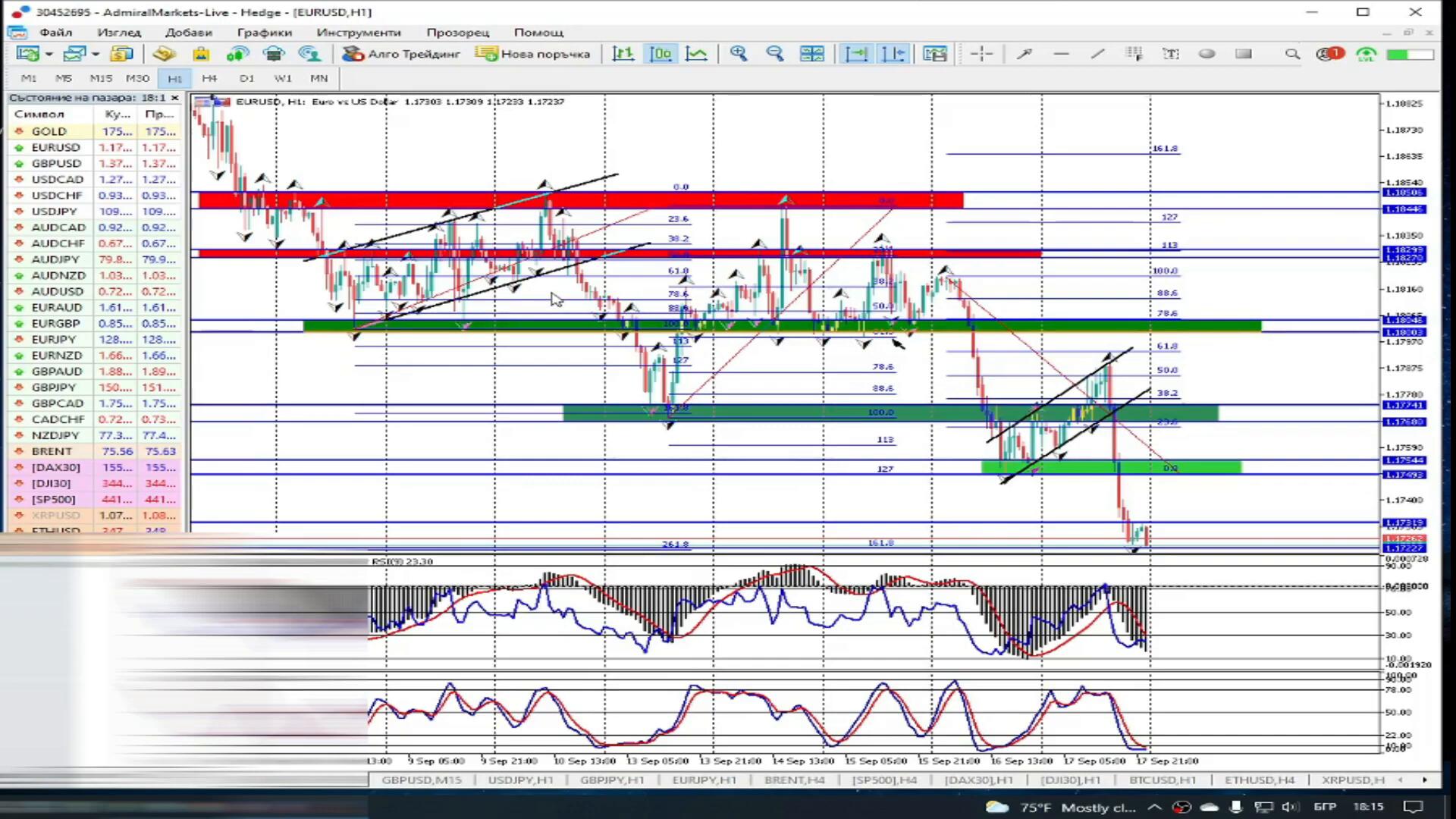1456x819 pixels.
Task: Select GOLD in the market watch list
Action: coord(49,131)
